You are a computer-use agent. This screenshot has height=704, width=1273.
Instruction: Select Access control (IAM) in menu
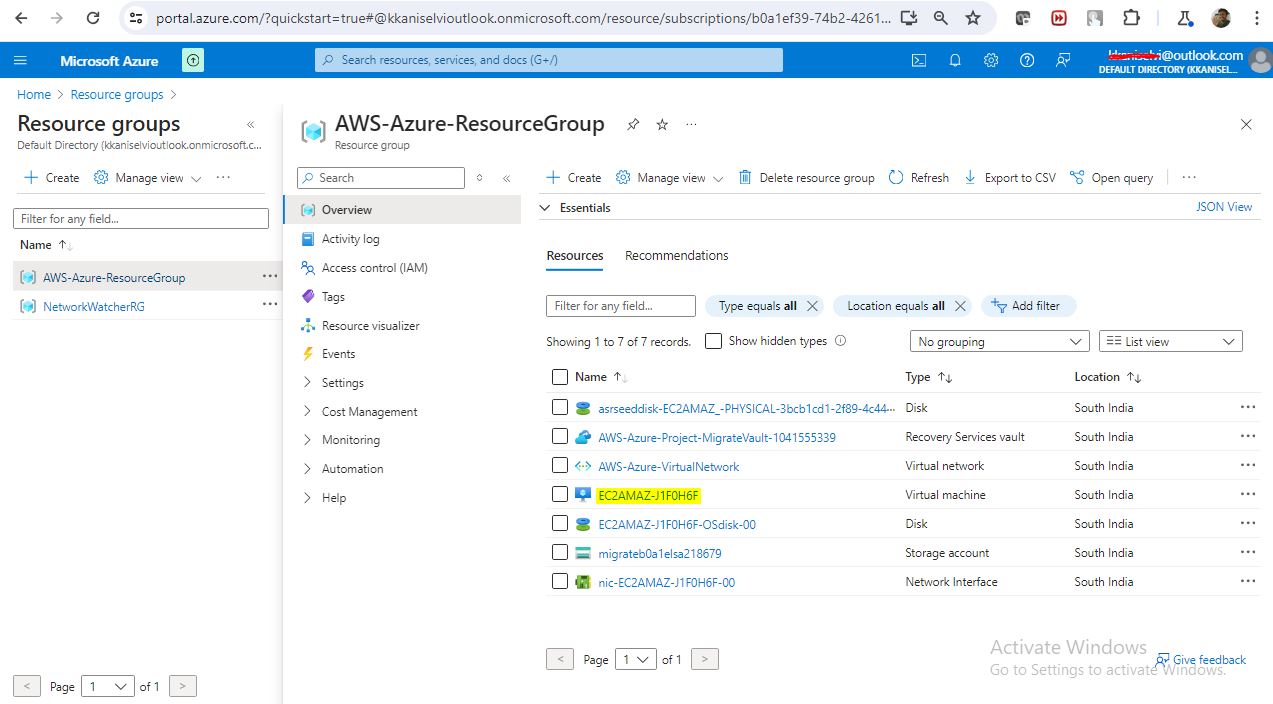(374, 268)
